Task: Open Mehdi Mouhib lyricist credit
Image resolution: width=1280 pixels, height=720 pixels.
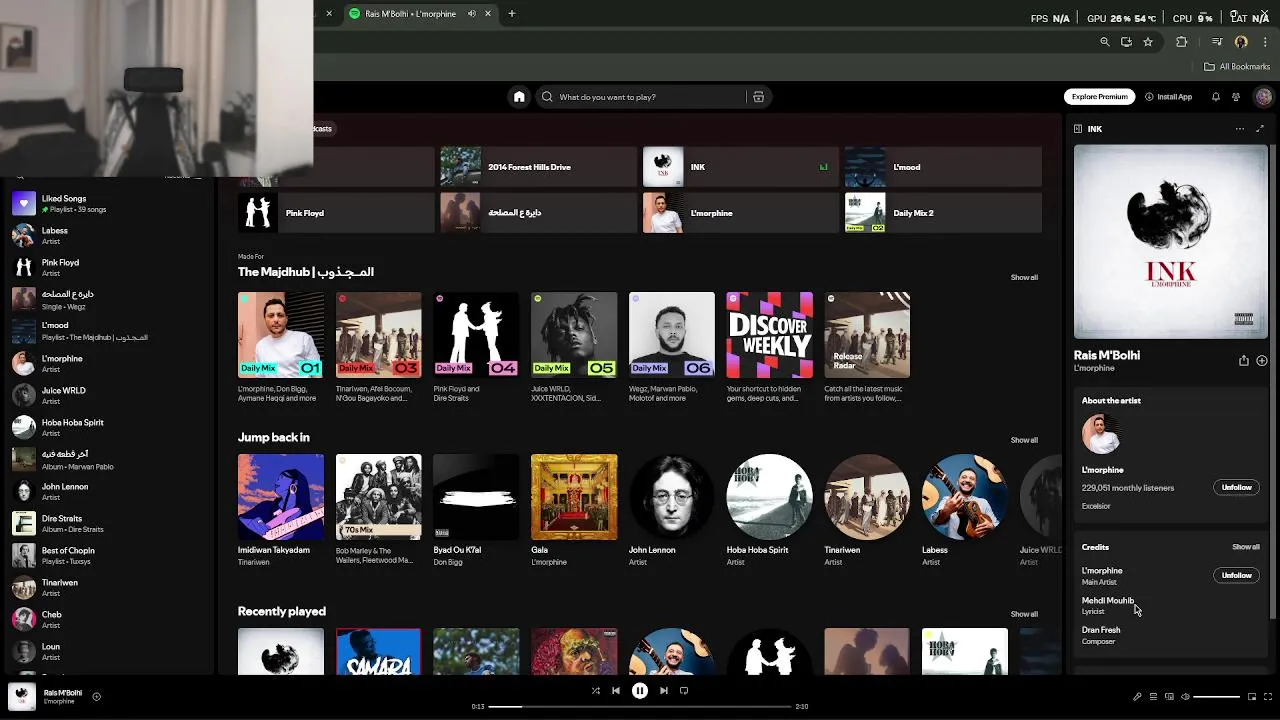Action: [1107, 601]
